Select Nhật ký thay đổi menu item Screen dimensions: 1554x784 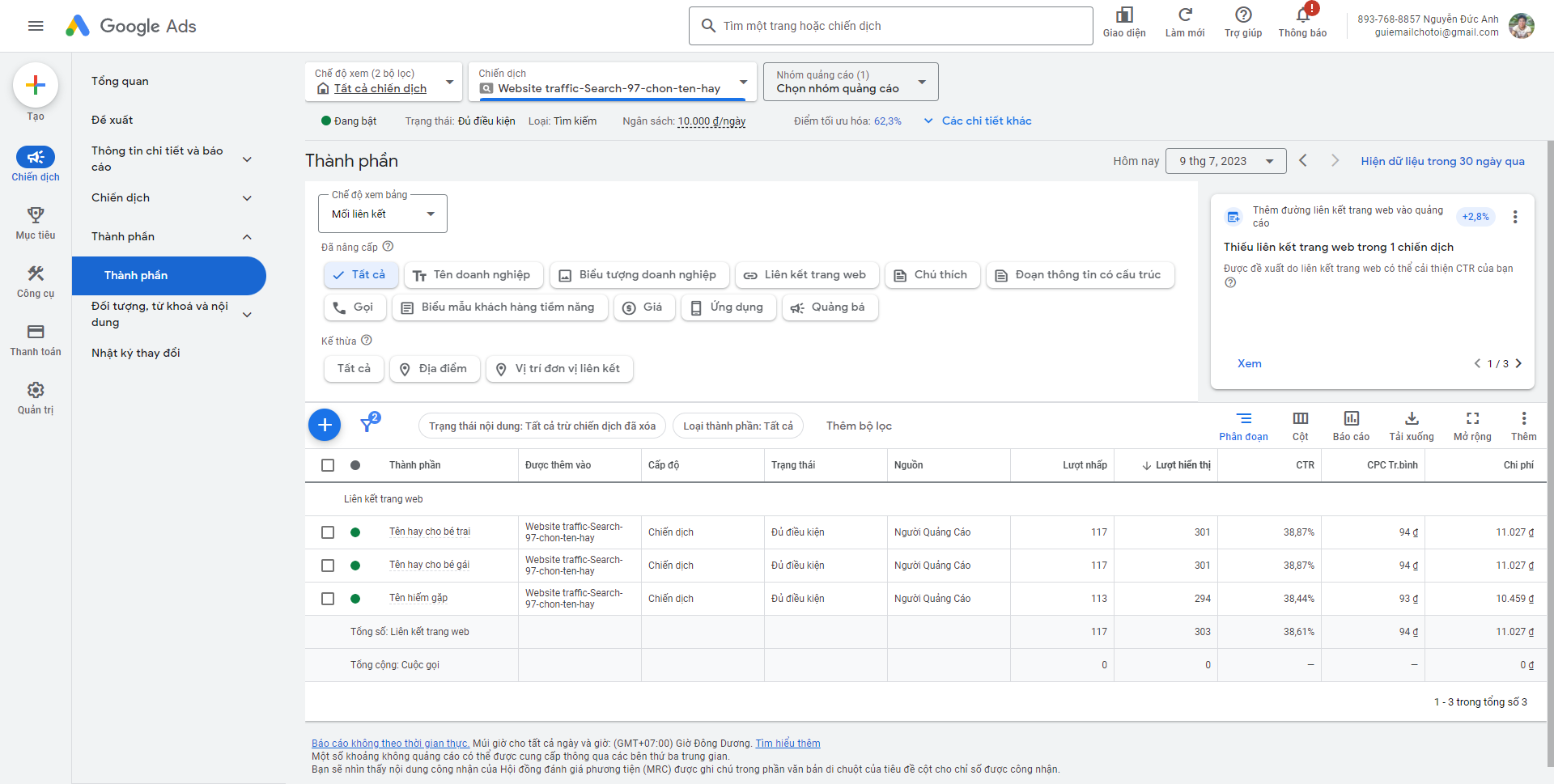click(136, 353)
